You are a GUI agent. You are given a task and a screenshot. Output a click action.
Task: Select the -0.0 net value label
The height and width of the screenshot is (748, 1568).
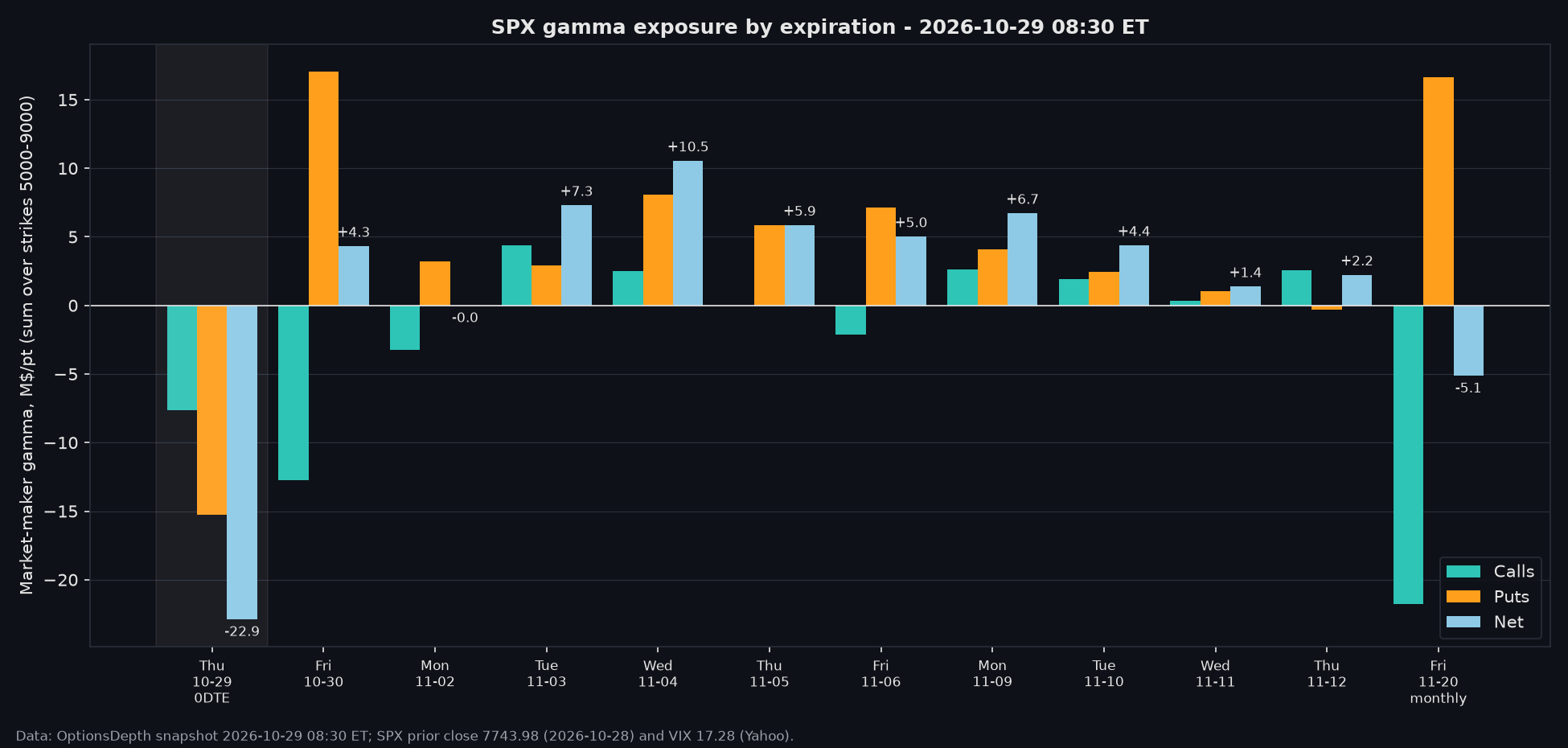[465, 318]
